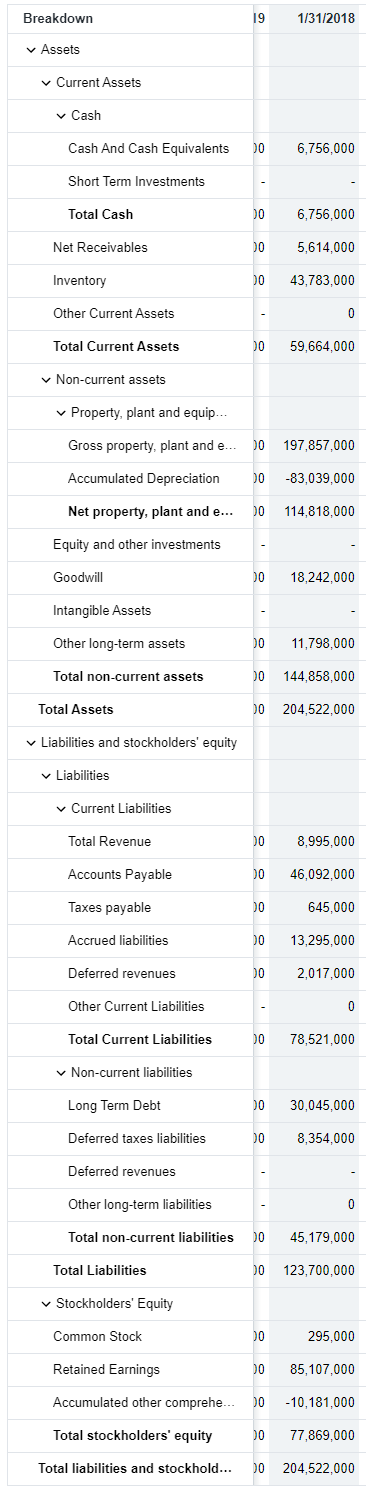Collapse the Stockholders' Equity chevron
The width and height of the screenshot is (366, 1493).
[x=46, y=1304]
